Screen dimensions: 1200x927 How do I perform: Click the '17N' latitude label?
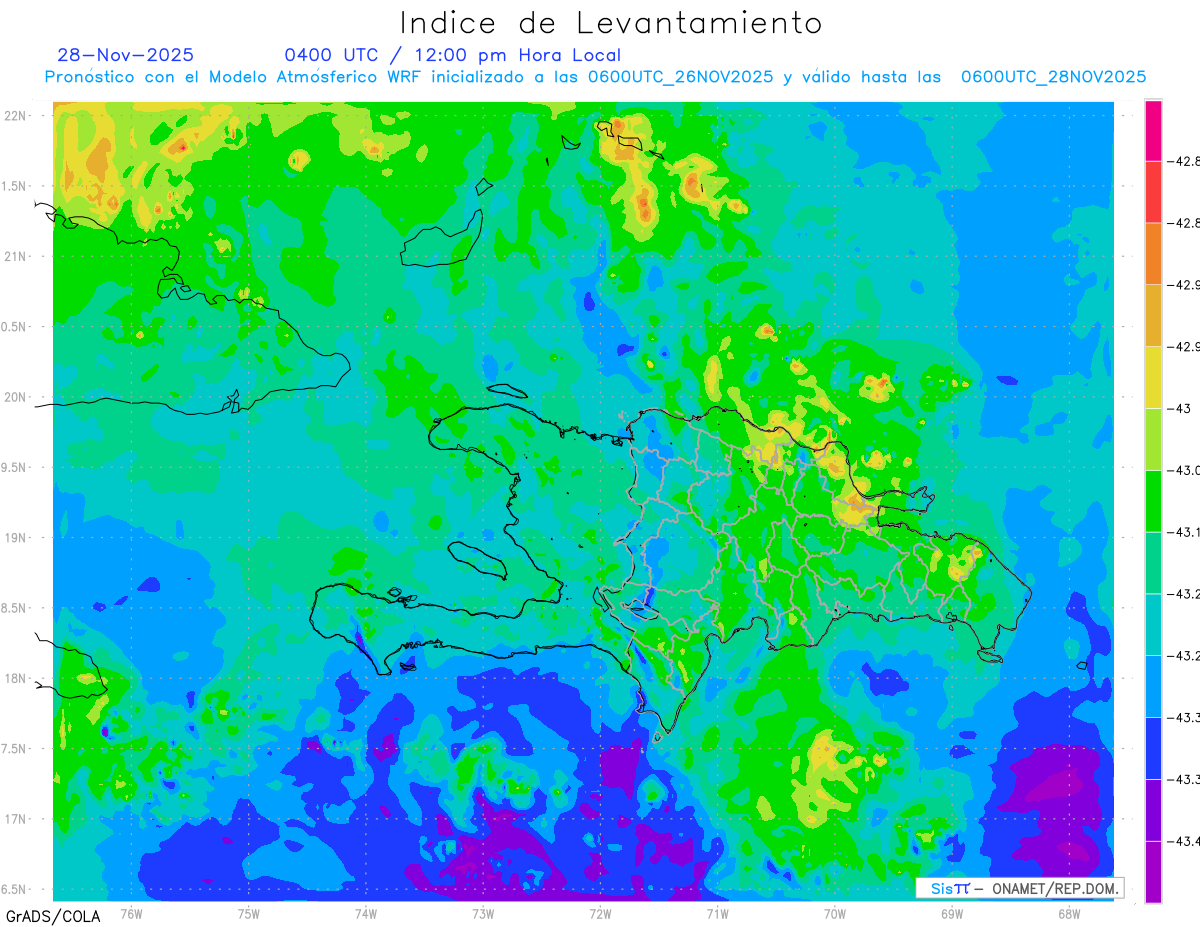coord(16,819)
